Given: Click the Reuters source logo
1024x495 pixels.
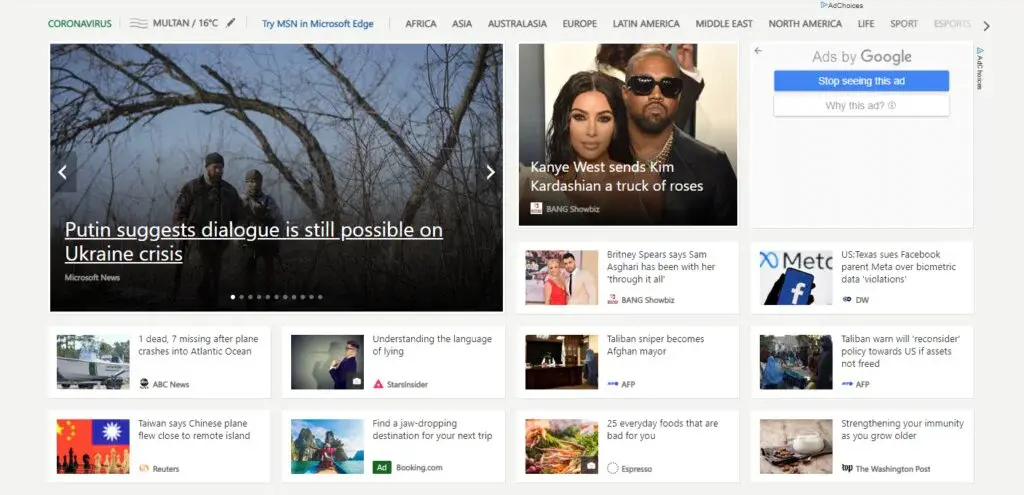Looking at the screenshot, I should [x=144, y=468].
